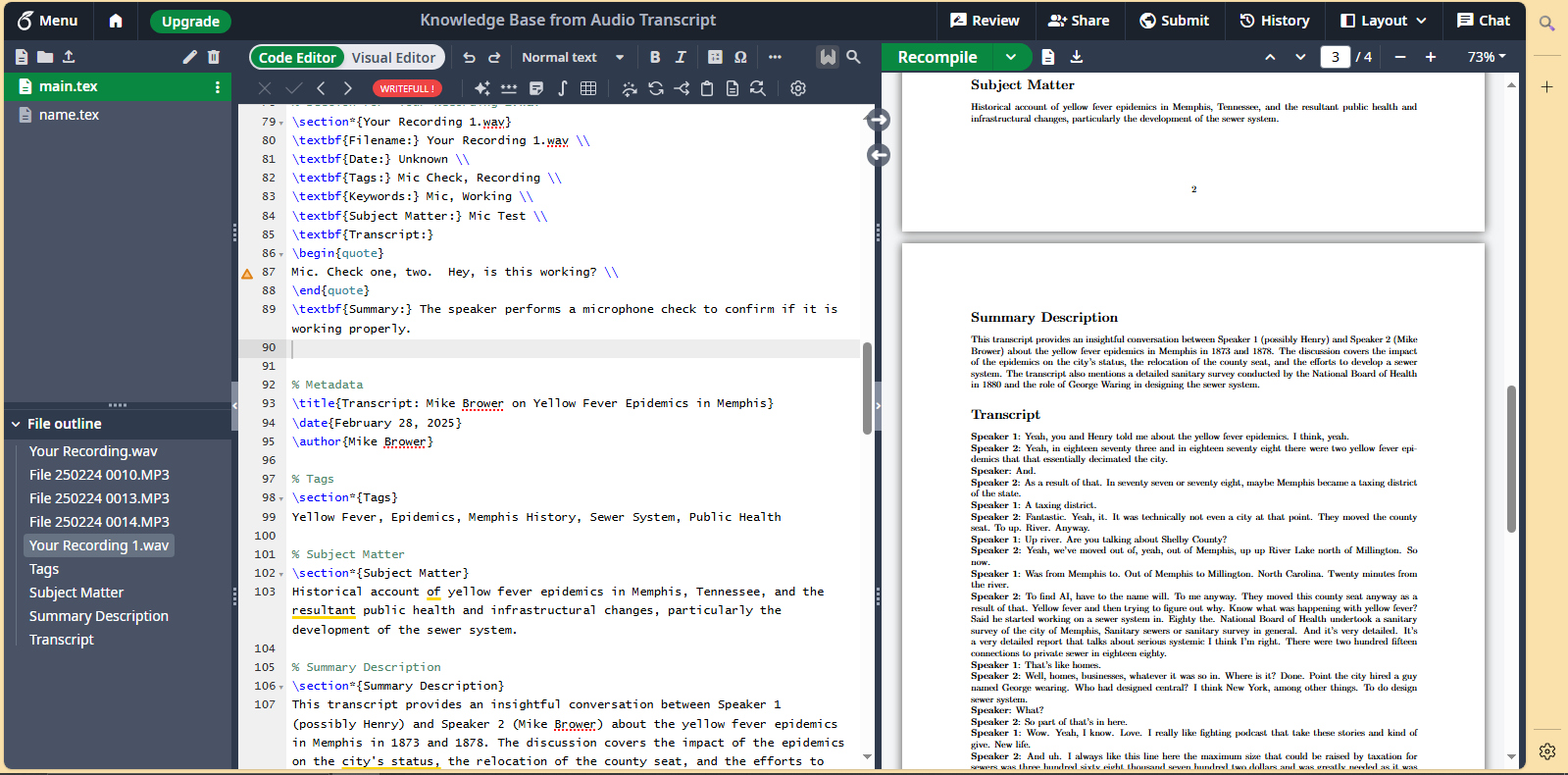Toggle the Writefull highlight button
Screen dimensions: 1568x775
[x=829, y=57]
